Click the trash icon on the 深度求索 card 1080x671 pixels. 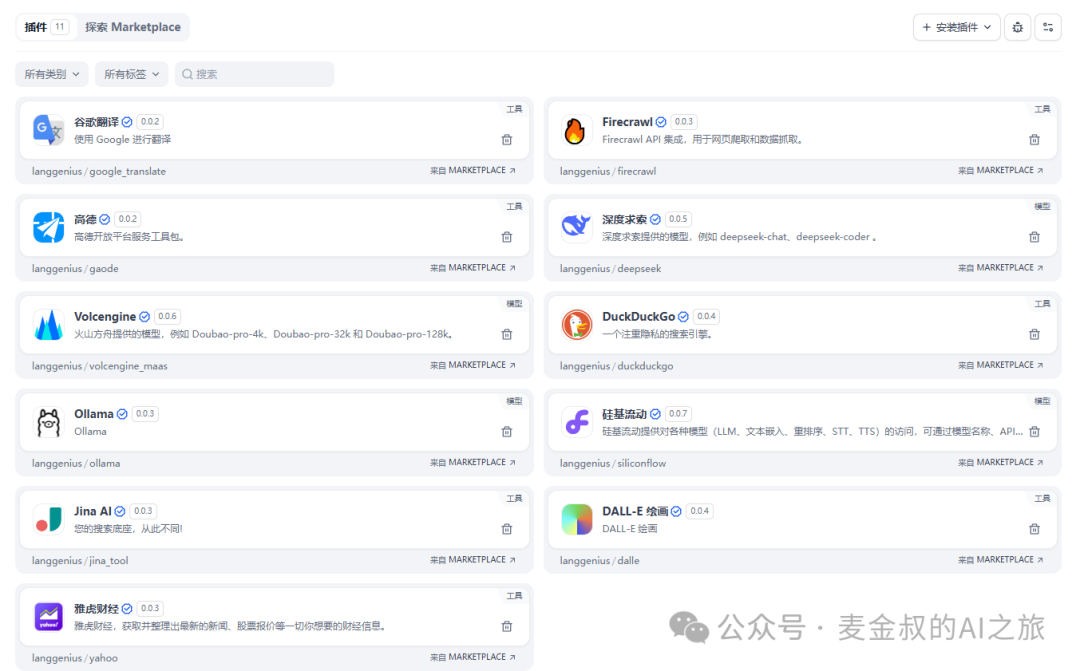1035,237
